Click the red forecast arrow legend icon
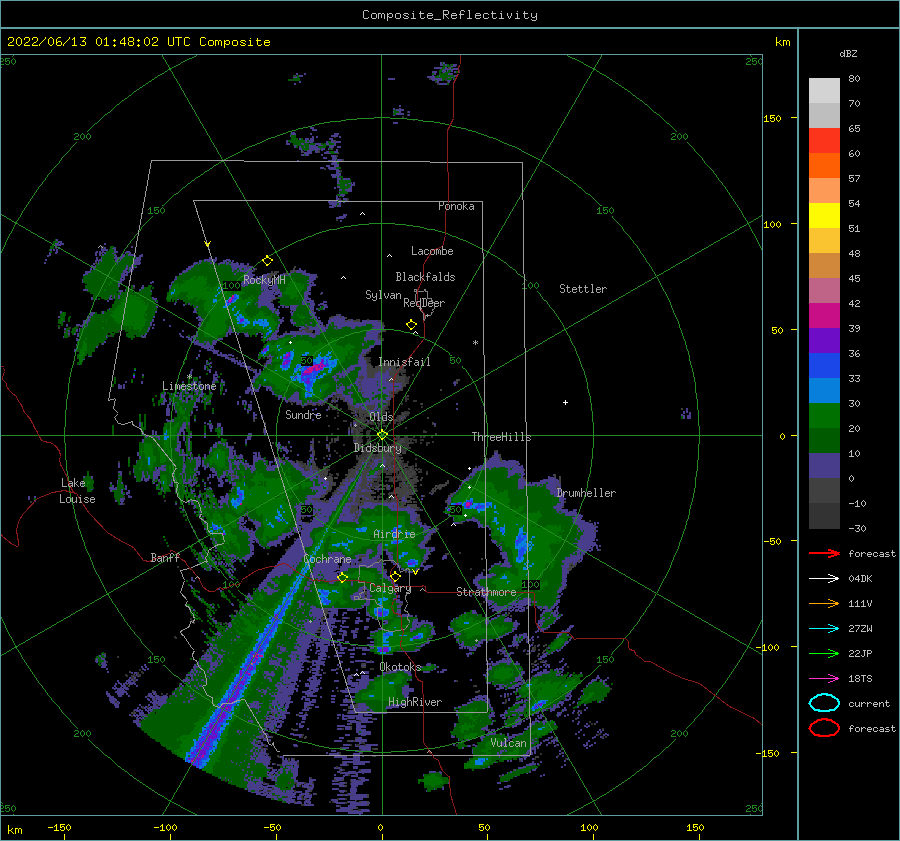Image resolution: width=900 pixels, height=841 pixels. pos(824,553)
